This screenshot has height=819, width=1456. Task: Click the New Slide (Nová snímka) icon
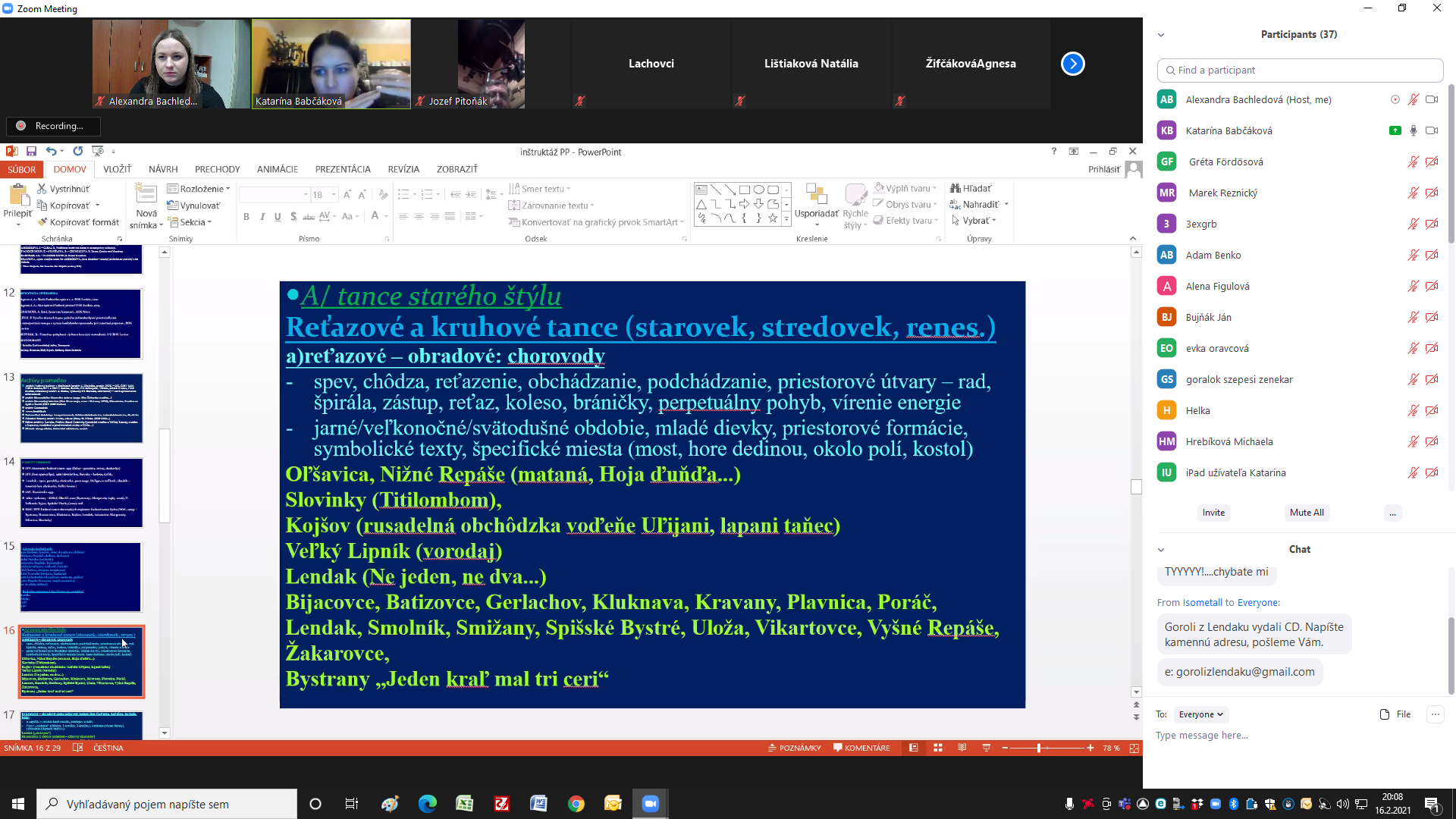point(146,195)
